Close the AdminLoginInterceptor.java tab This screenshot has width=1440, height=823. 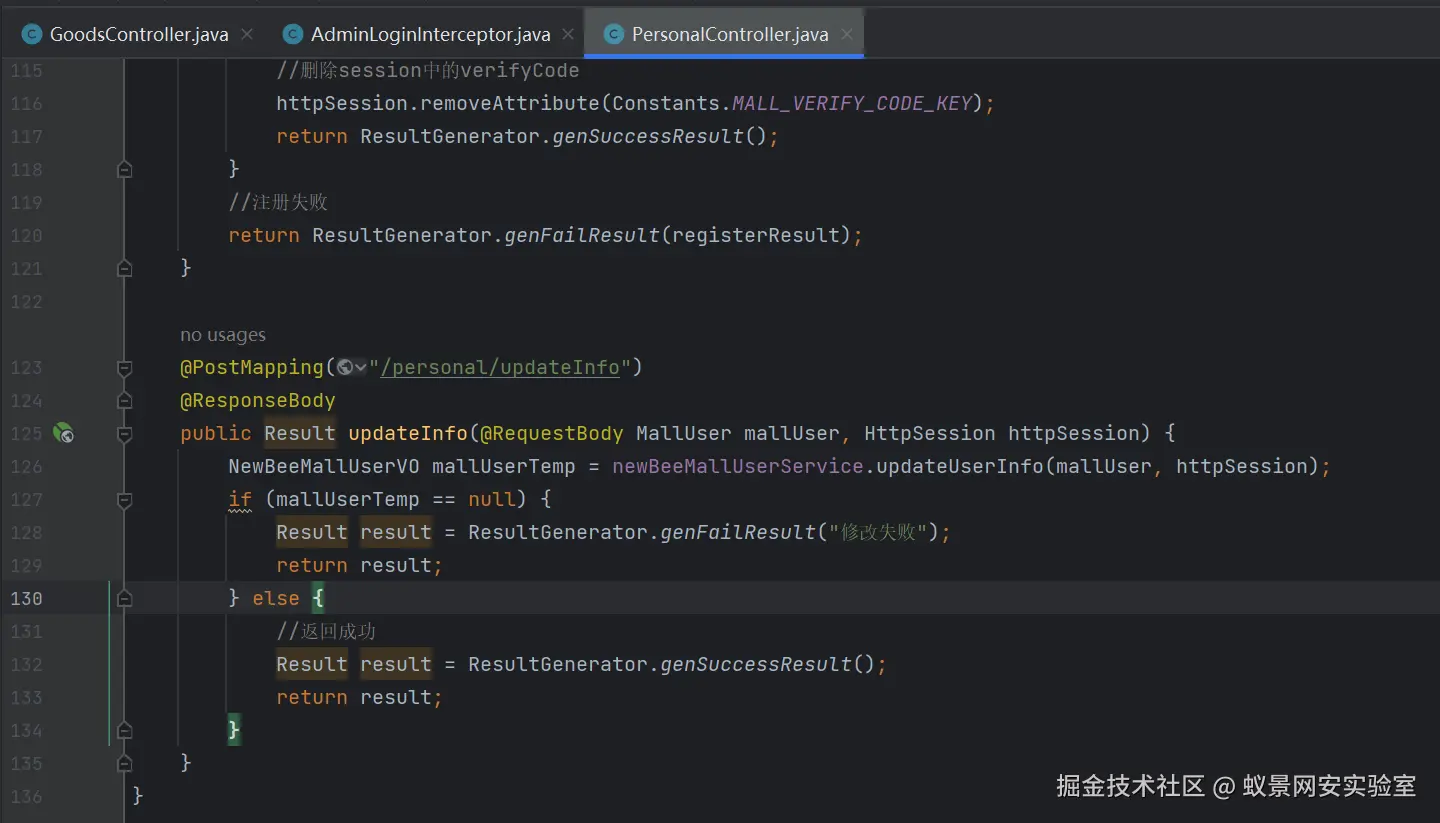pyautogui.click(x=568, y=34)
